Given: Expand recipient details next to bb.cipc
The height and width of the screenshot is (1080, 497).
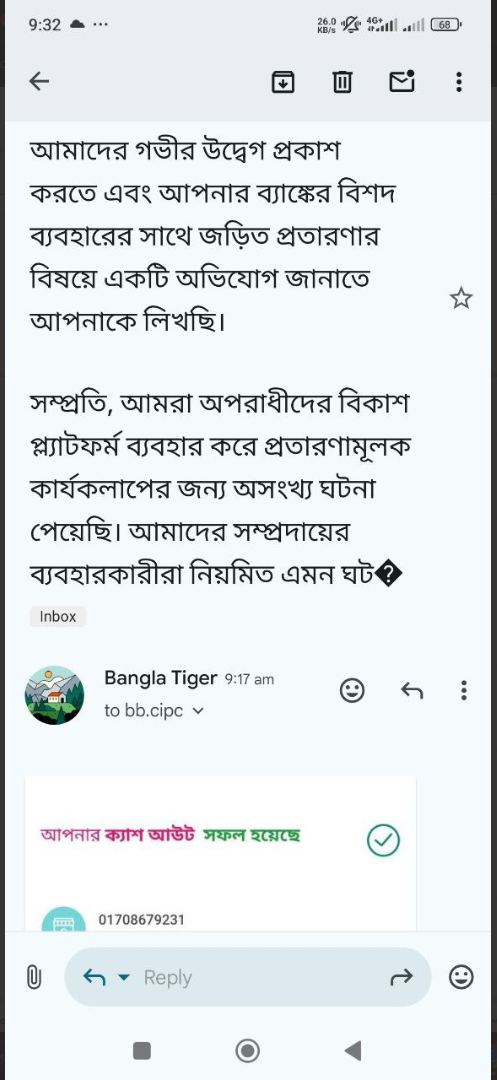Looking at the screenshot, I should tap(198, 712).
